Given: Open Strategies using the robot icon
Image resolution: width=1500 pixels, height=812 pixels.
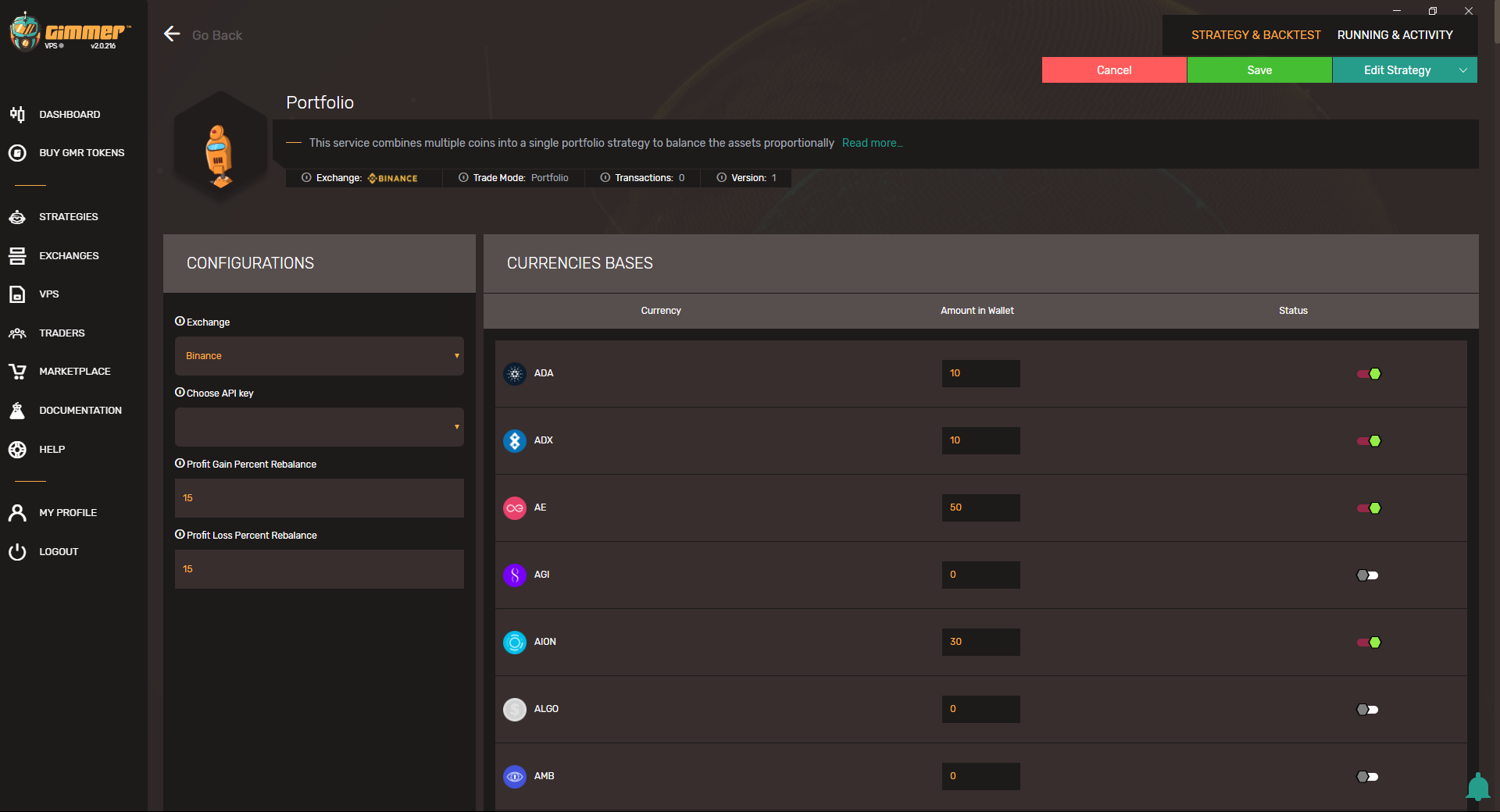Looking at the screenshot, I should tap(17, 217).
